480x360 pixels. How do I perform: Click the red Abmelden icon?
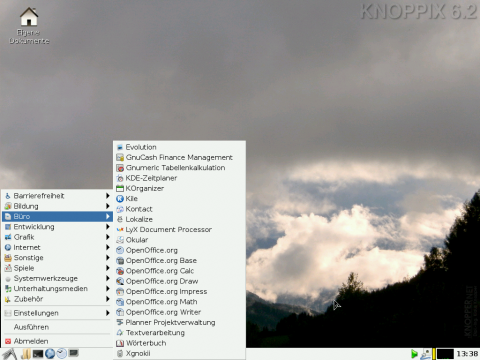8,341
